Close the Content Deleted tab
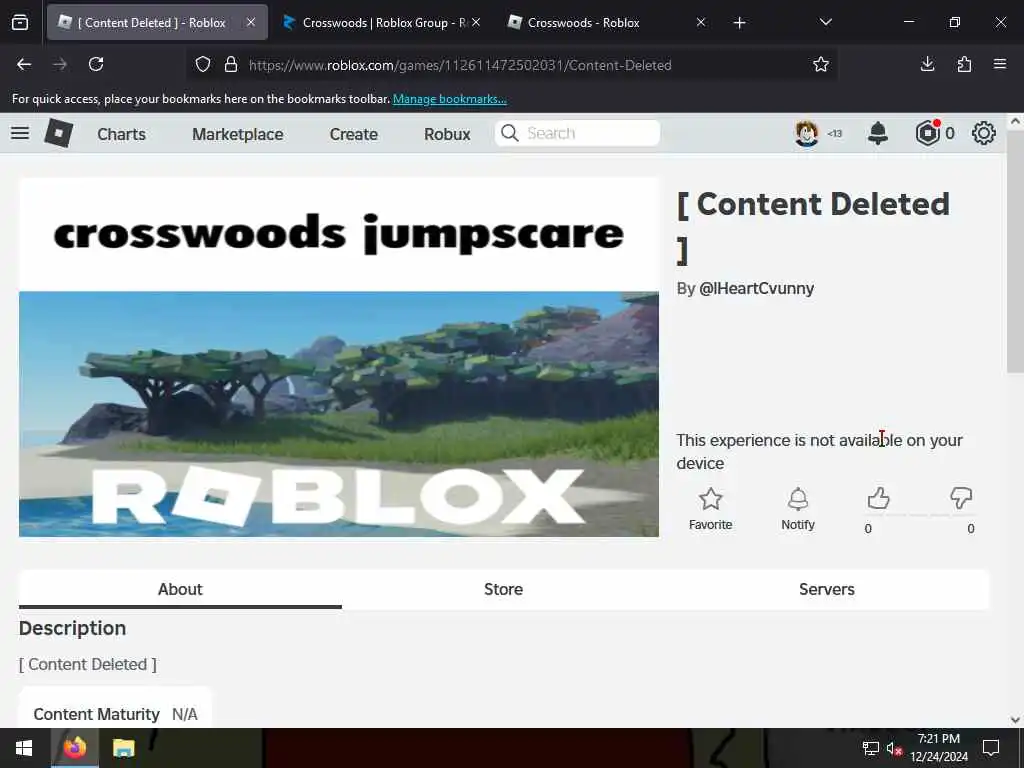 pyautogui.click(x=251, y=22)
